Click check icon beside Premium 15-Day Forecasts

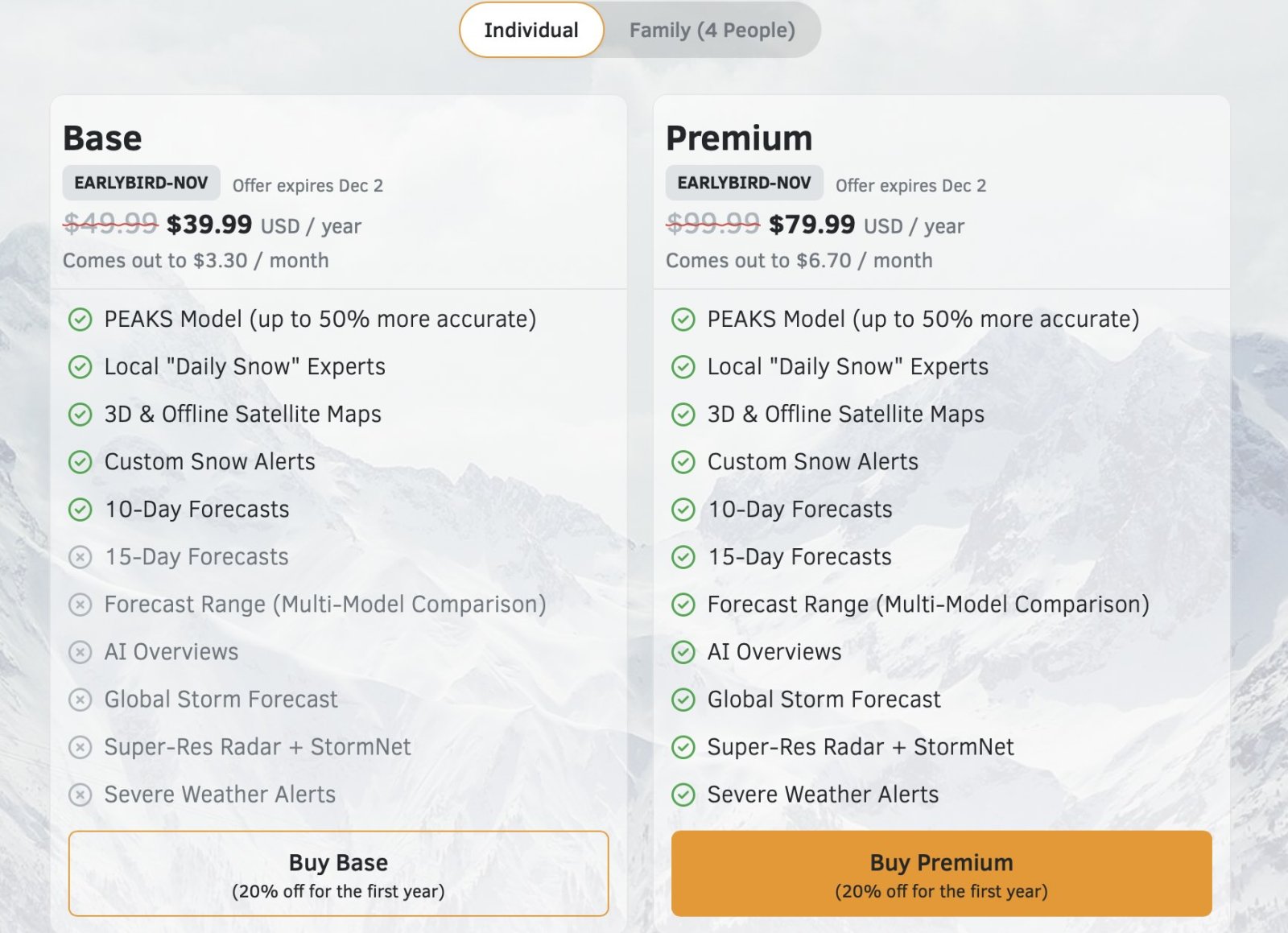click(683, 557)
